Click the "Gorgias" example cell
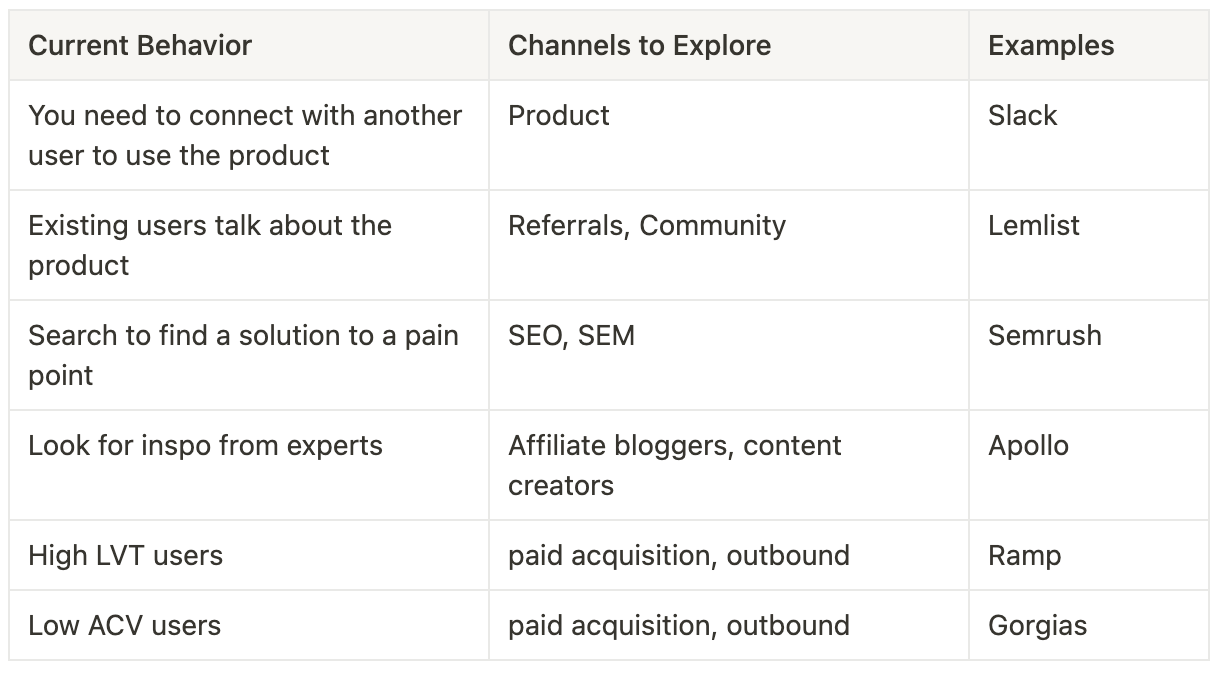 click(1089, 625)
